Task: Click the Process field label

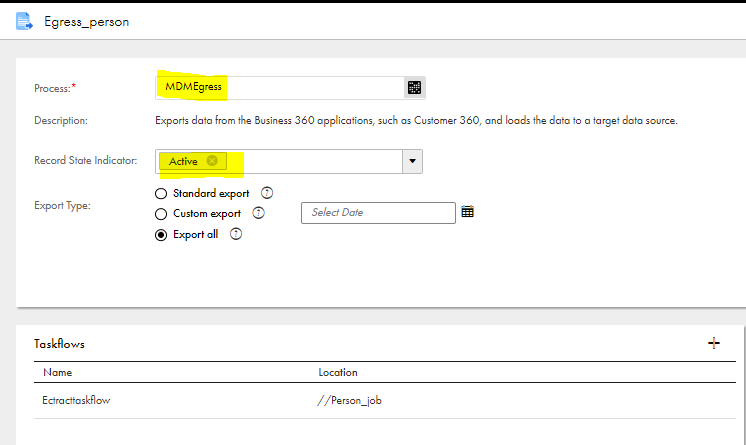Action: (55, 89)
